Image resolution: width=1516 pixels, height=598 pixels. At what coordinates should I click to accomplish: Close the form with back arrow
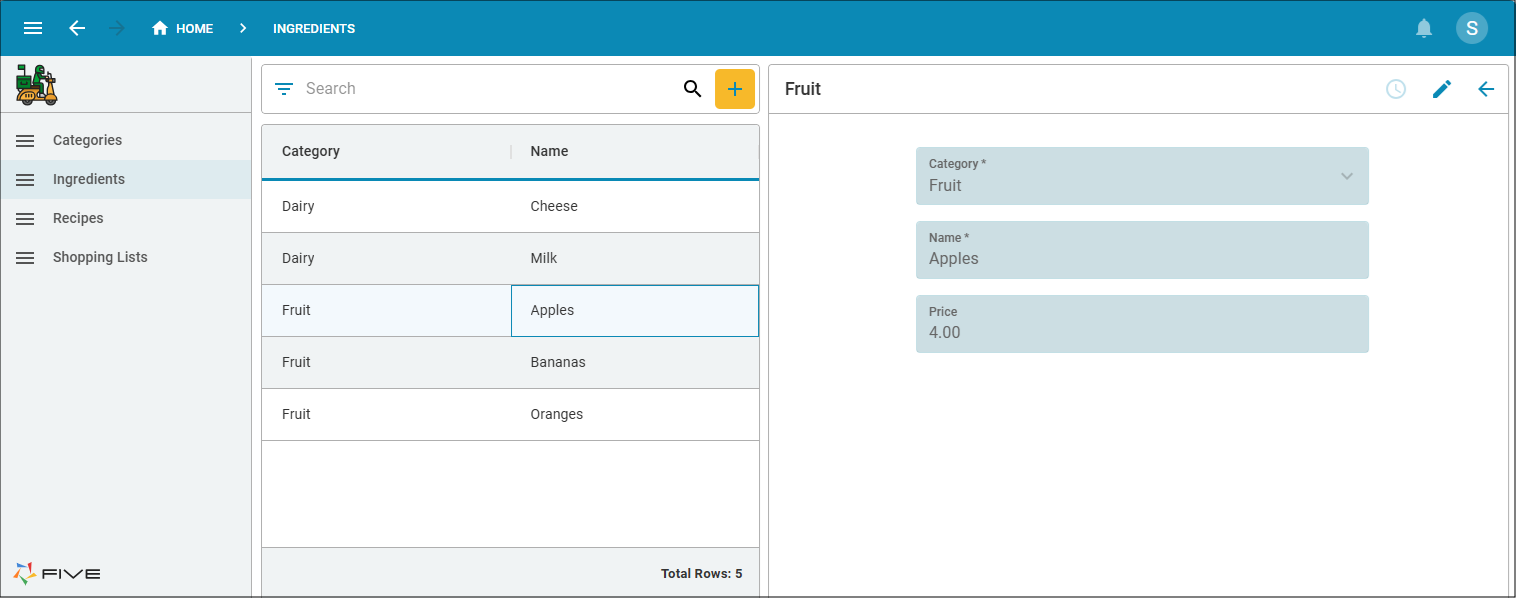[x=1486, y=89]
